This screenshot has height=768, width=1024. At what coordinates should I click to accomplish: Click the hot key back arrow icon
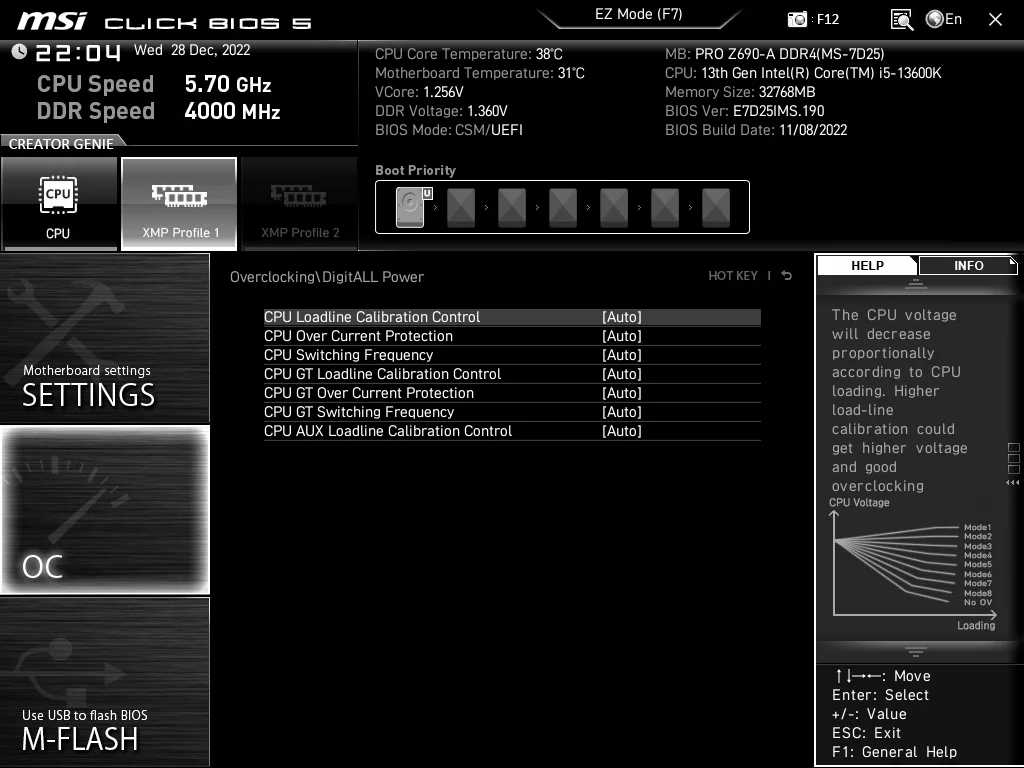click(x=786, y=276)
